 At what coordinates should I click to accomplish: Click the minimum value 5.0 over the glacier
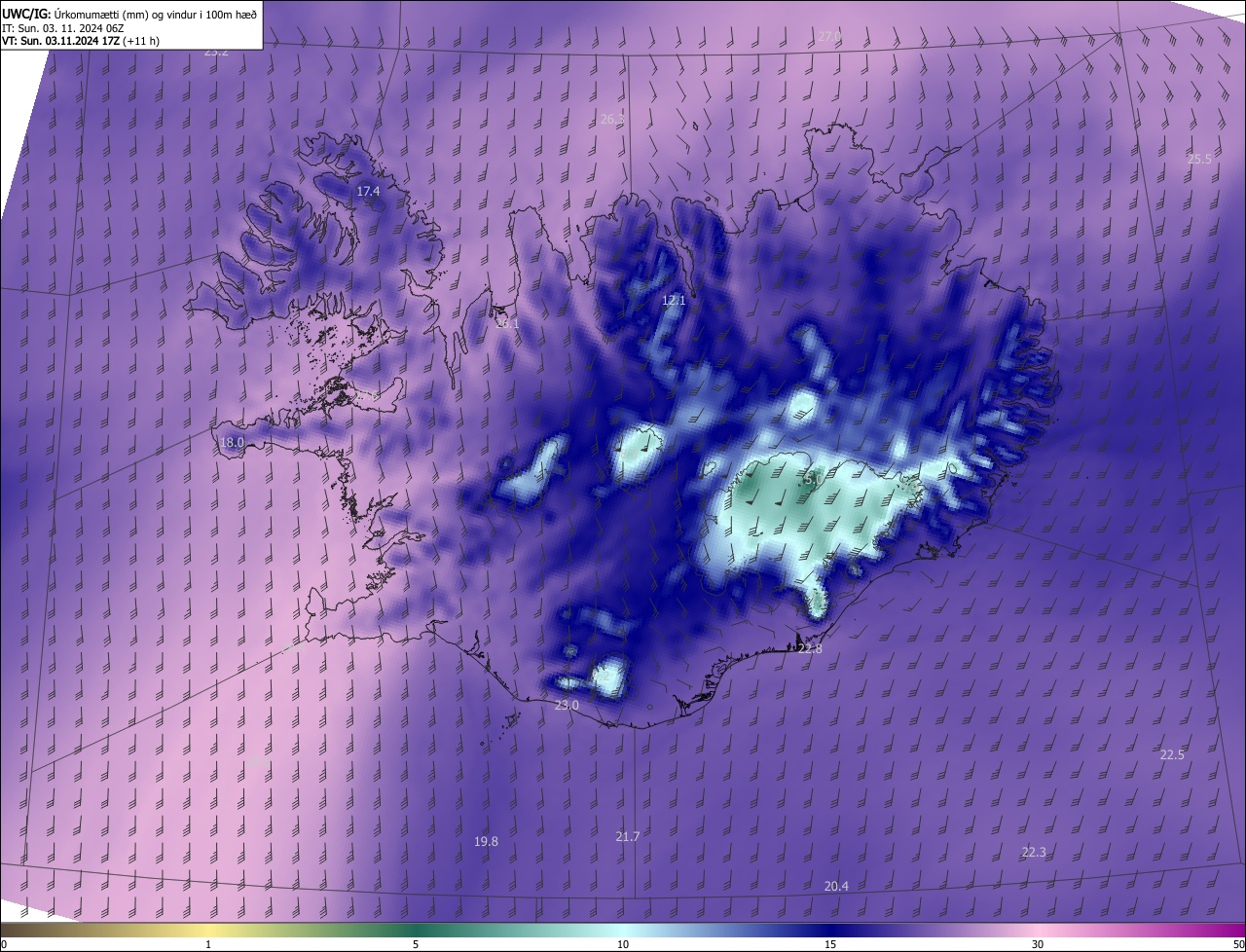(814, 479)
